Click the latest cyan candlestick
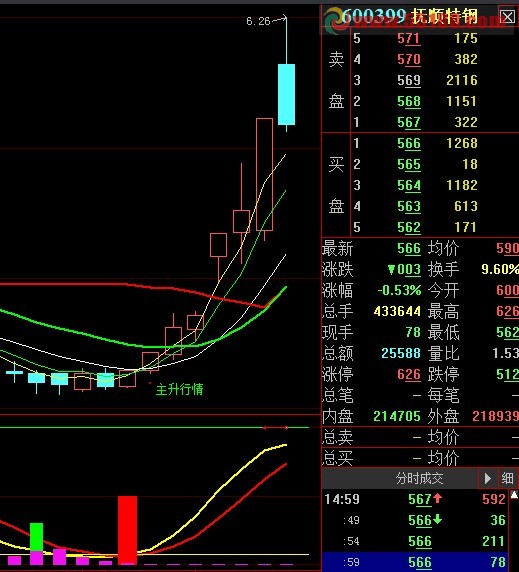This screenshot has width=519, height=572. [286, 94]
